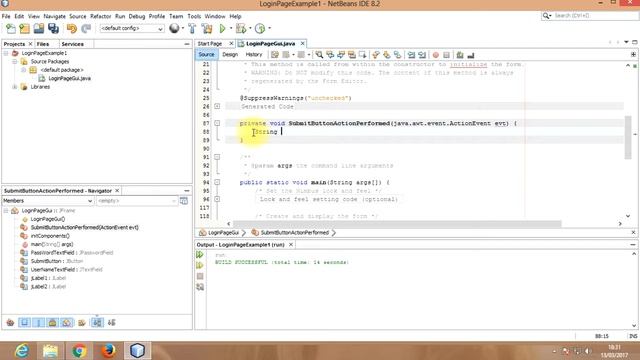Click the editor vertical scrollbar thumb
The image size is (640, 360).
[x=628, y=138]
